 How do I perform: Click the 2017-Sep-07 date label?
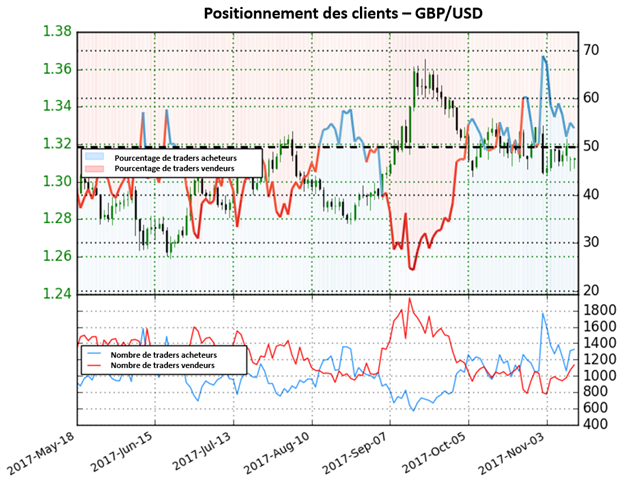point(355,453)
